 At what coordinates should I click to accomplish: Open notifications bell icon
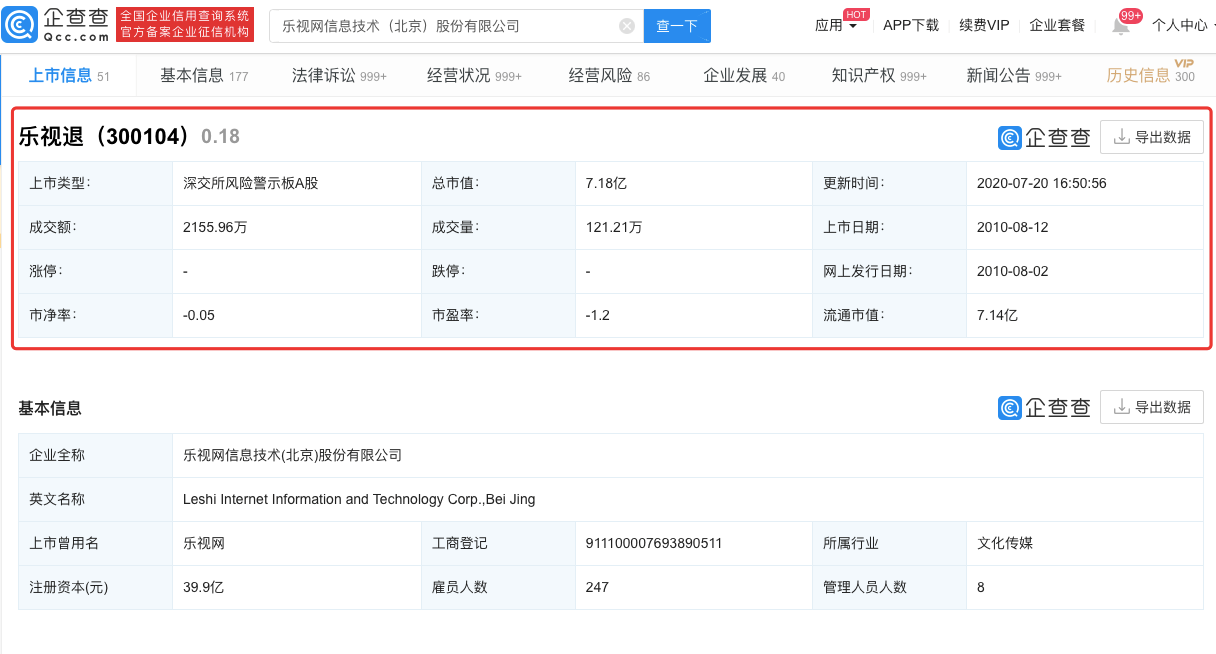(x=1121, y=26)
